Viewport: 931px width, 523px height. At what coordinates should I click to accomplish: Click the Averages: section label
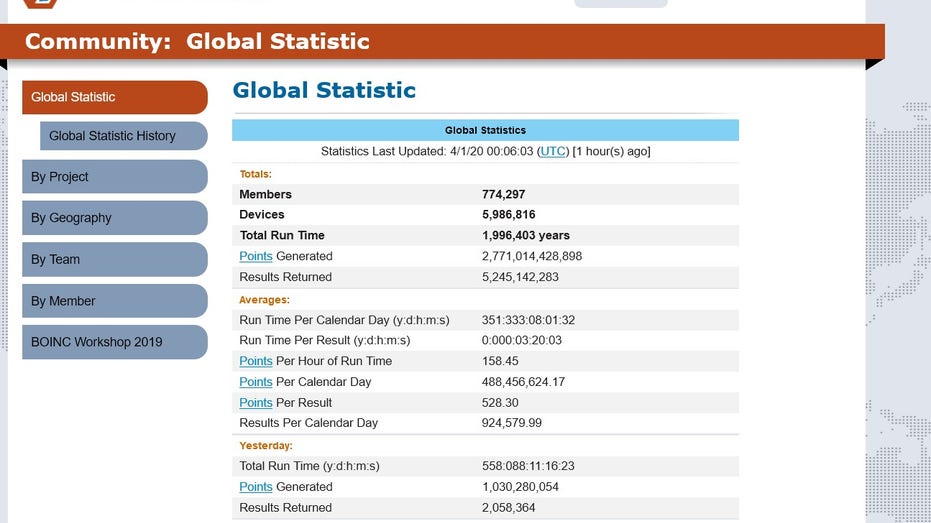tap(264, 300)
